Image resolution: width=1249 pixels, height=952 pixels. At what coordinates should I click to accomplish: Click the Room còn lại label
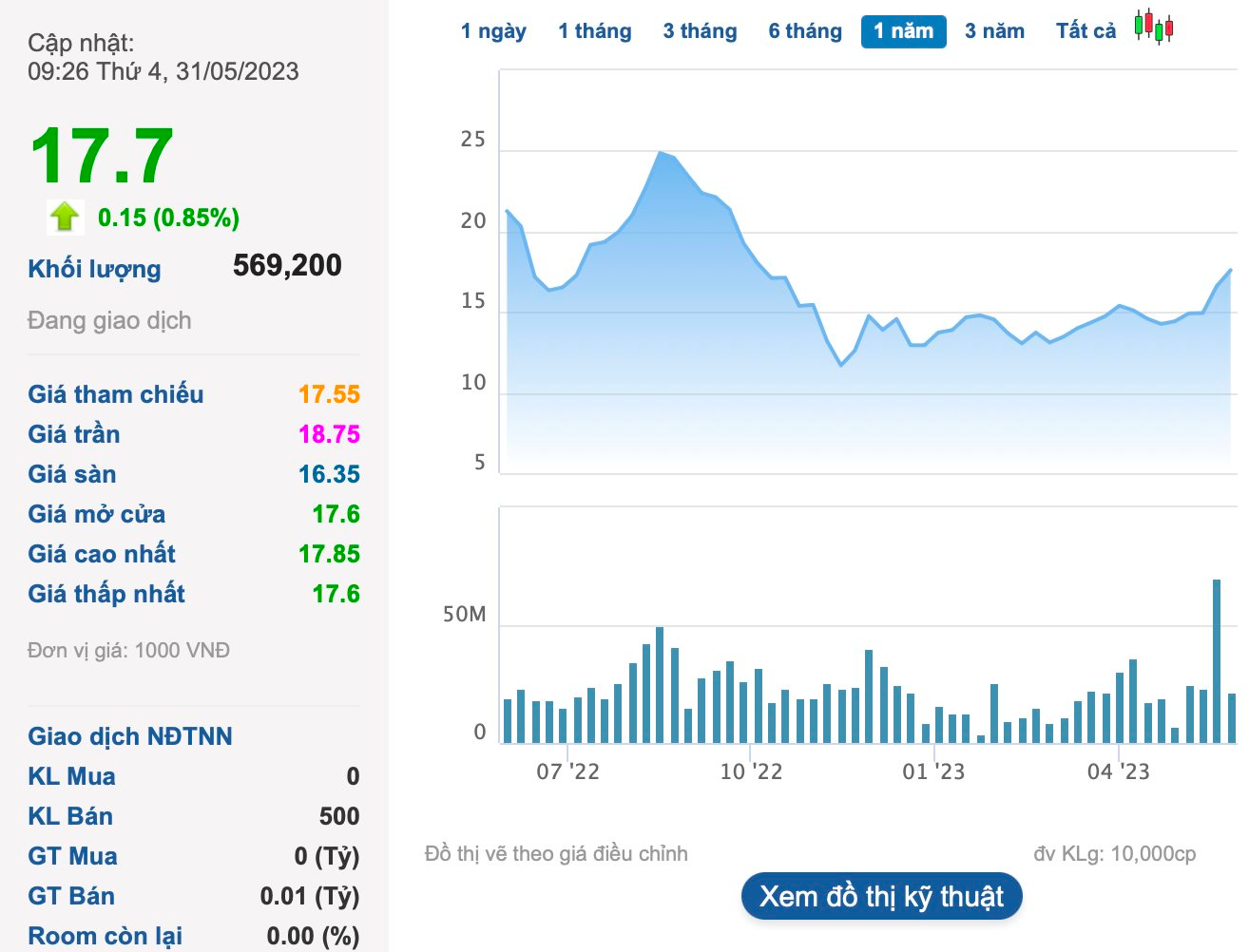coord(106,936)
